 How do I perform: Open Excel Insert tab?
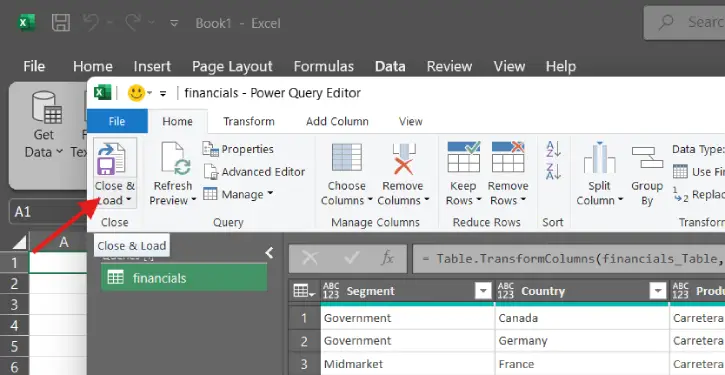152,66
